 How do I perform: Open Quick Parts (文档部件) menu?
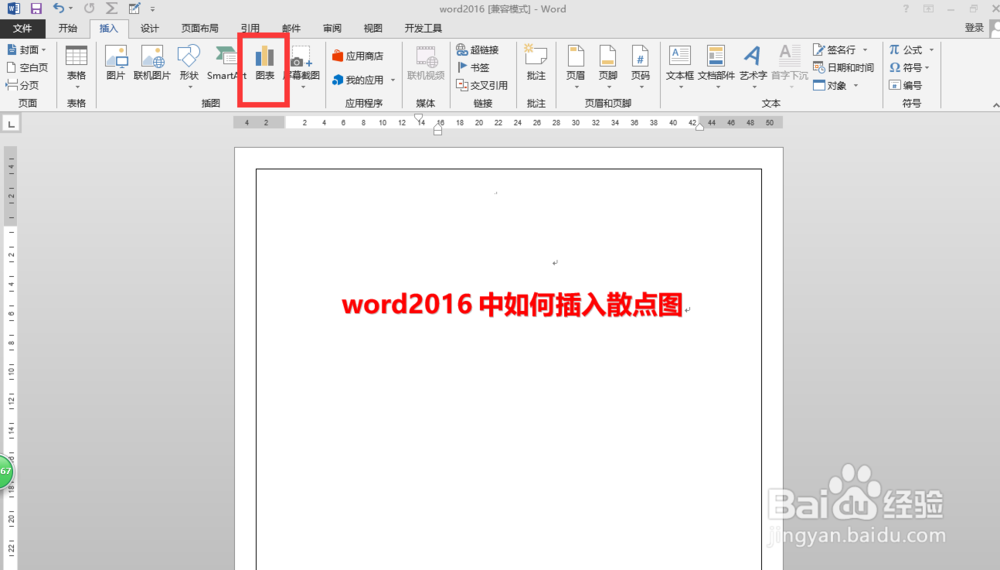[716, 66]
